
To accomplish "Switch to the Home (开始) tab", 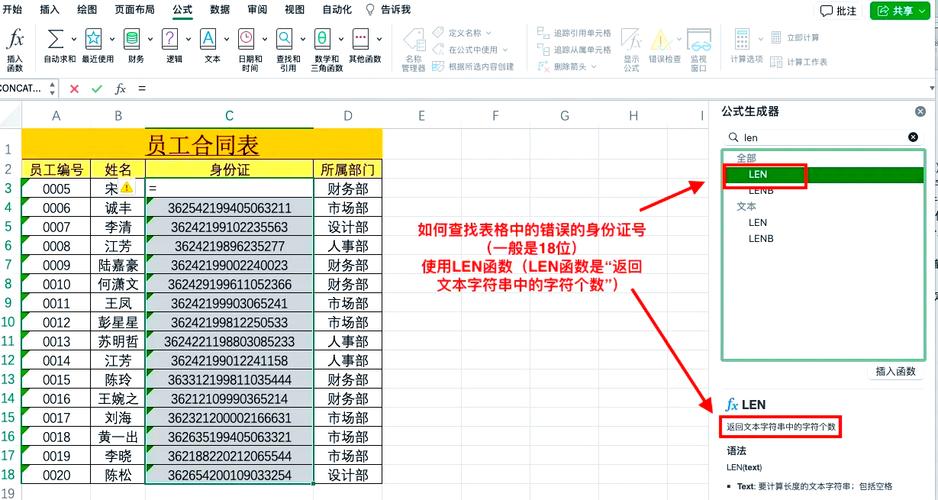I will 12,10.
